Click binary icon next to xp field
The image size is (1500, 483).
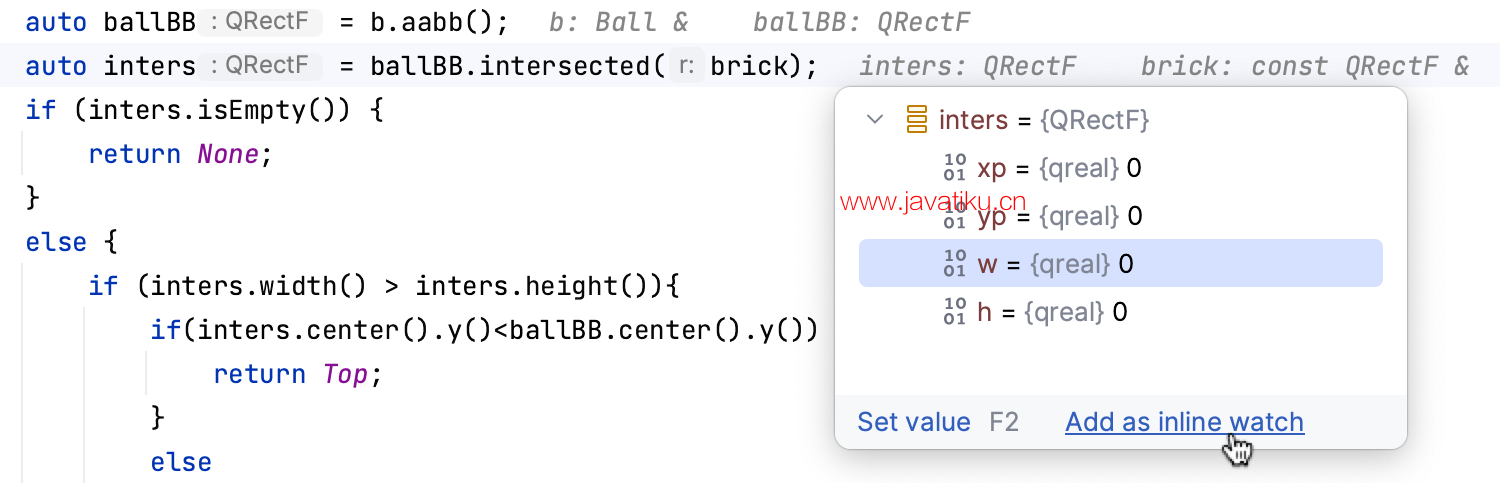coord(954,168)
